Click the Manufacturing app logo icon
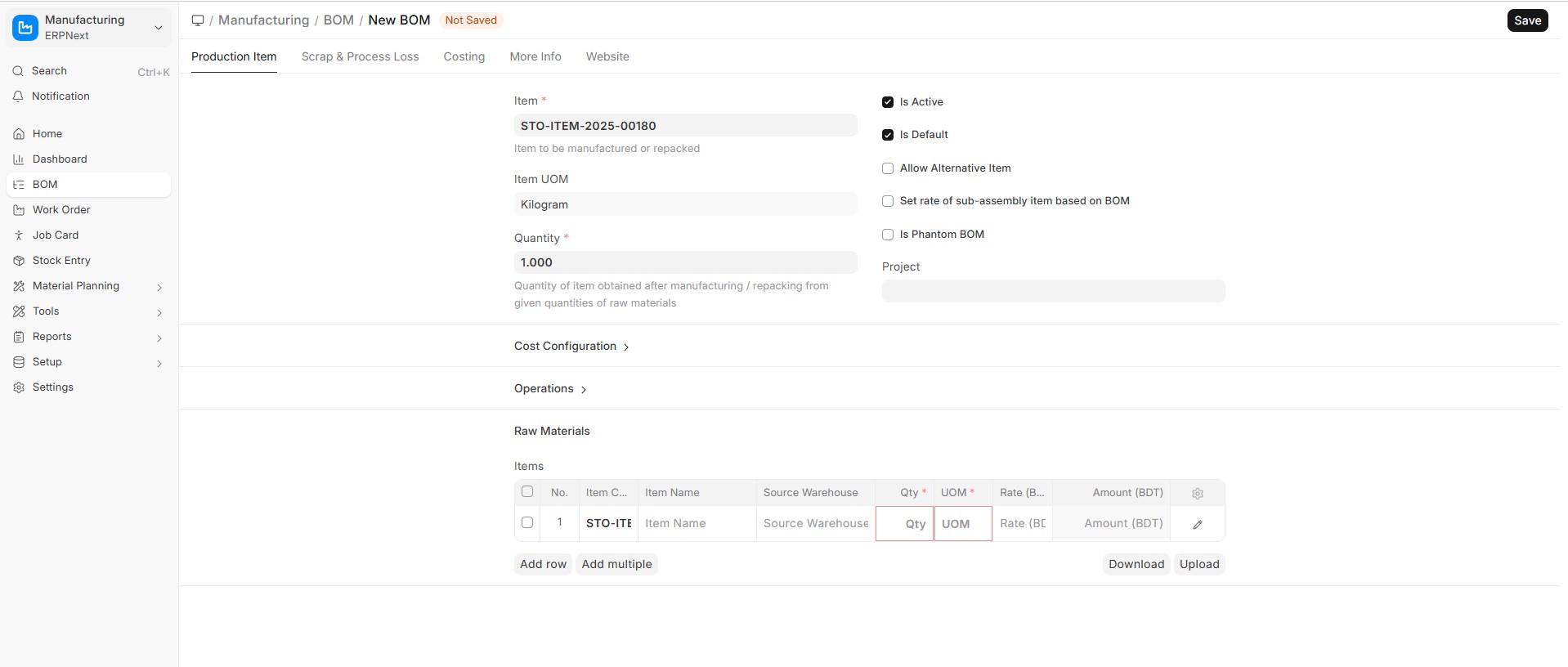1568x667 pixels. (25, 28)
